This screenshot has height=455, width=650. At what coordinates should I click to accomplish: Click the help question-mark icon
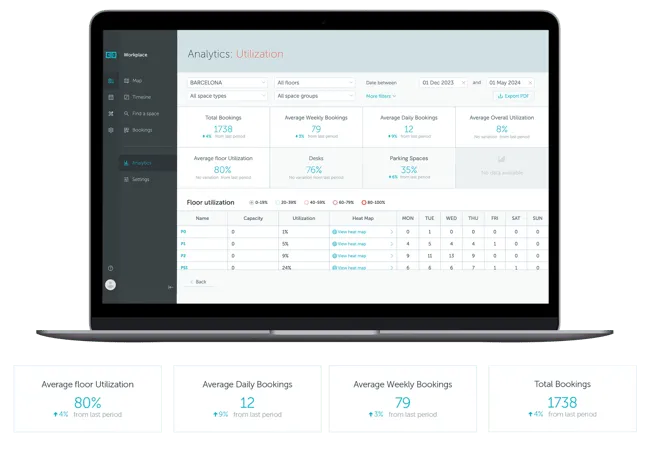coord(110,268)
